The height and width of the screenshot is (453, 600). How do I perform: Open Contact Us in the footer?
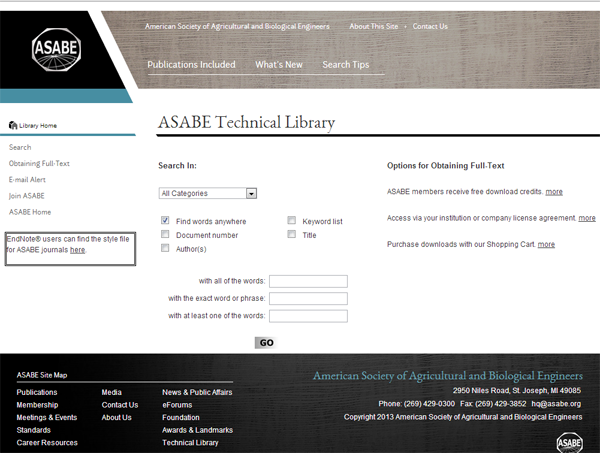[120, 405]
